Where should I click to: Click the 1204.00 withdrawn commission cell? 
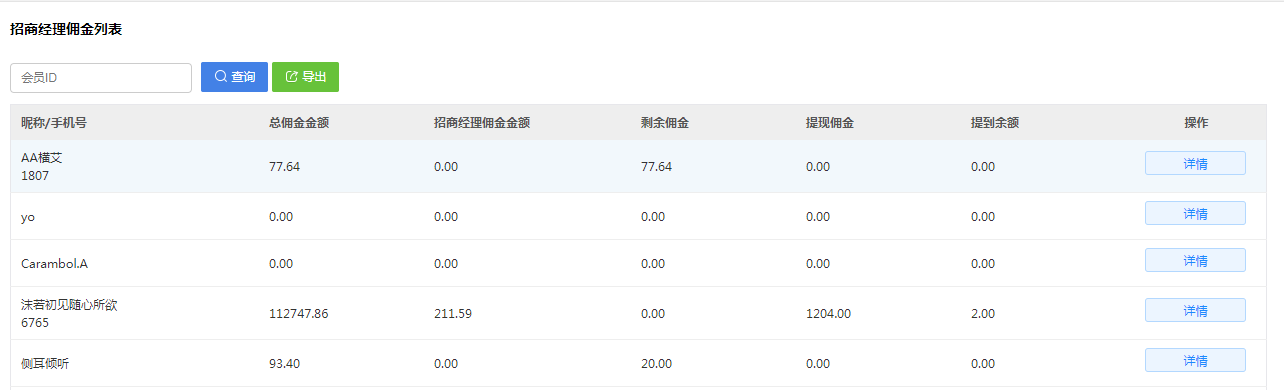(828, 314)
